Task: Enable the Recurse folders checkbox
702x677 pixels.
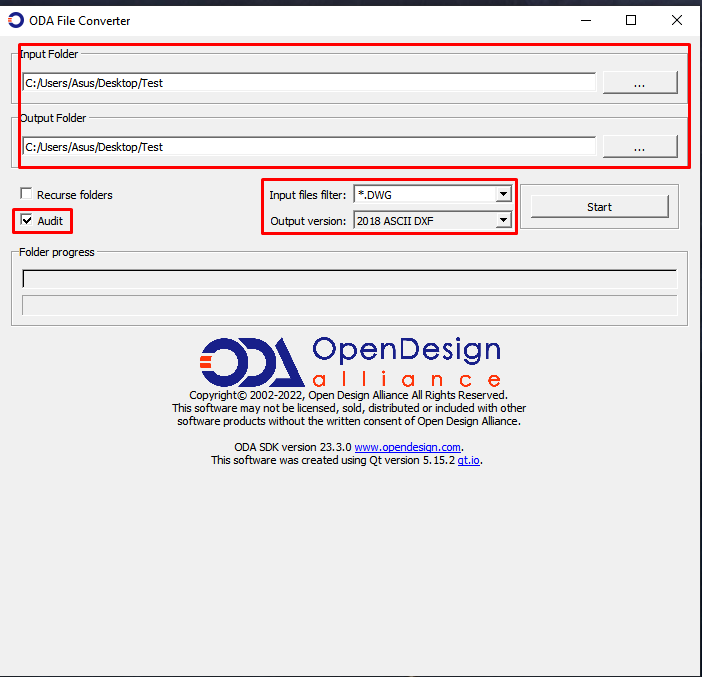Action: point(26,194)
